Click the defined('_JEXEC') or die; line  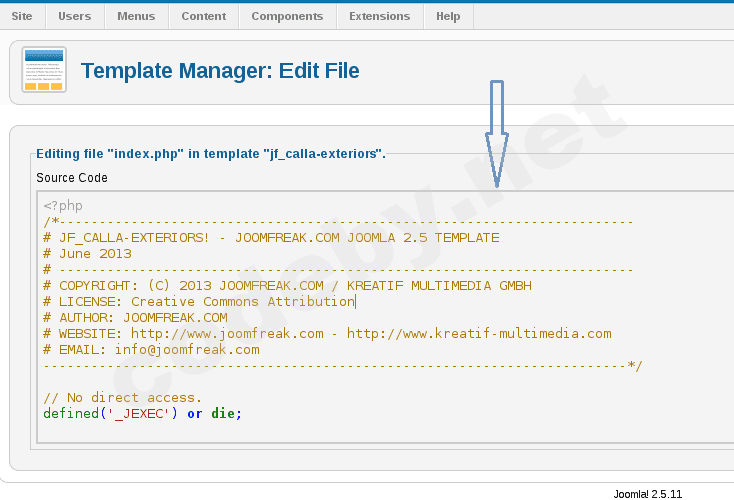tap(143, 413)
